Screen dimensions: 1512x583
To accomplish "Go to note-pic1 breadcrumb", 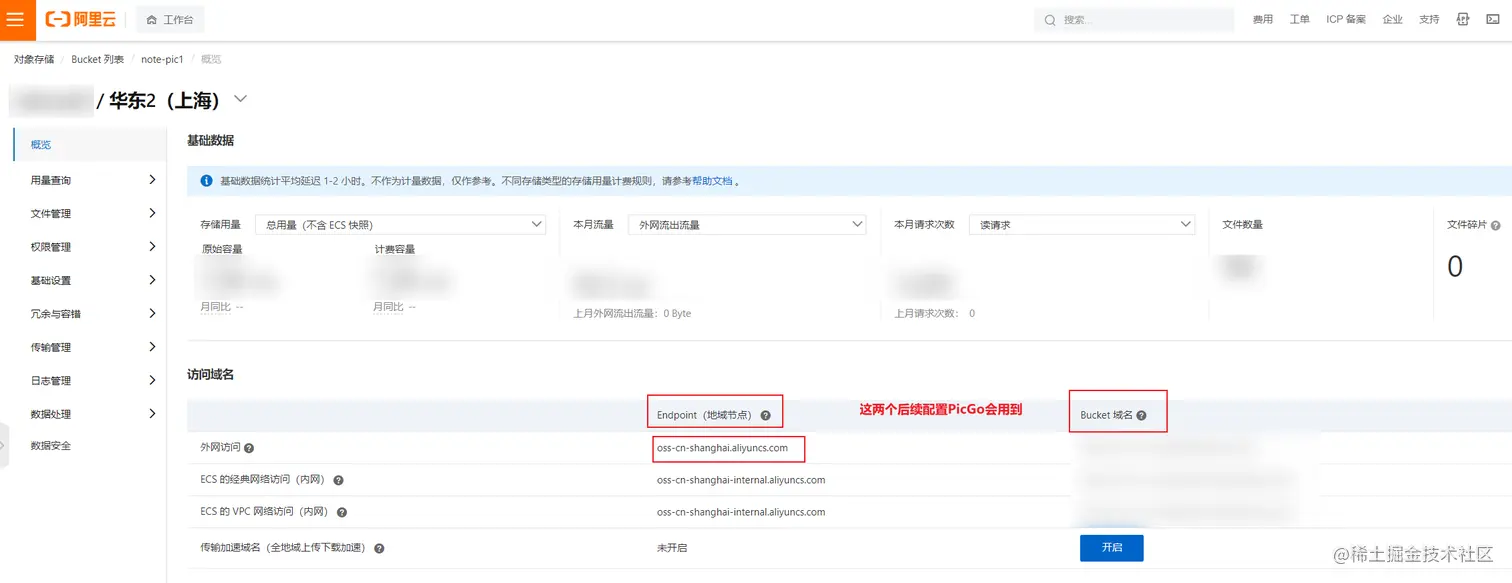I will 162,59.
